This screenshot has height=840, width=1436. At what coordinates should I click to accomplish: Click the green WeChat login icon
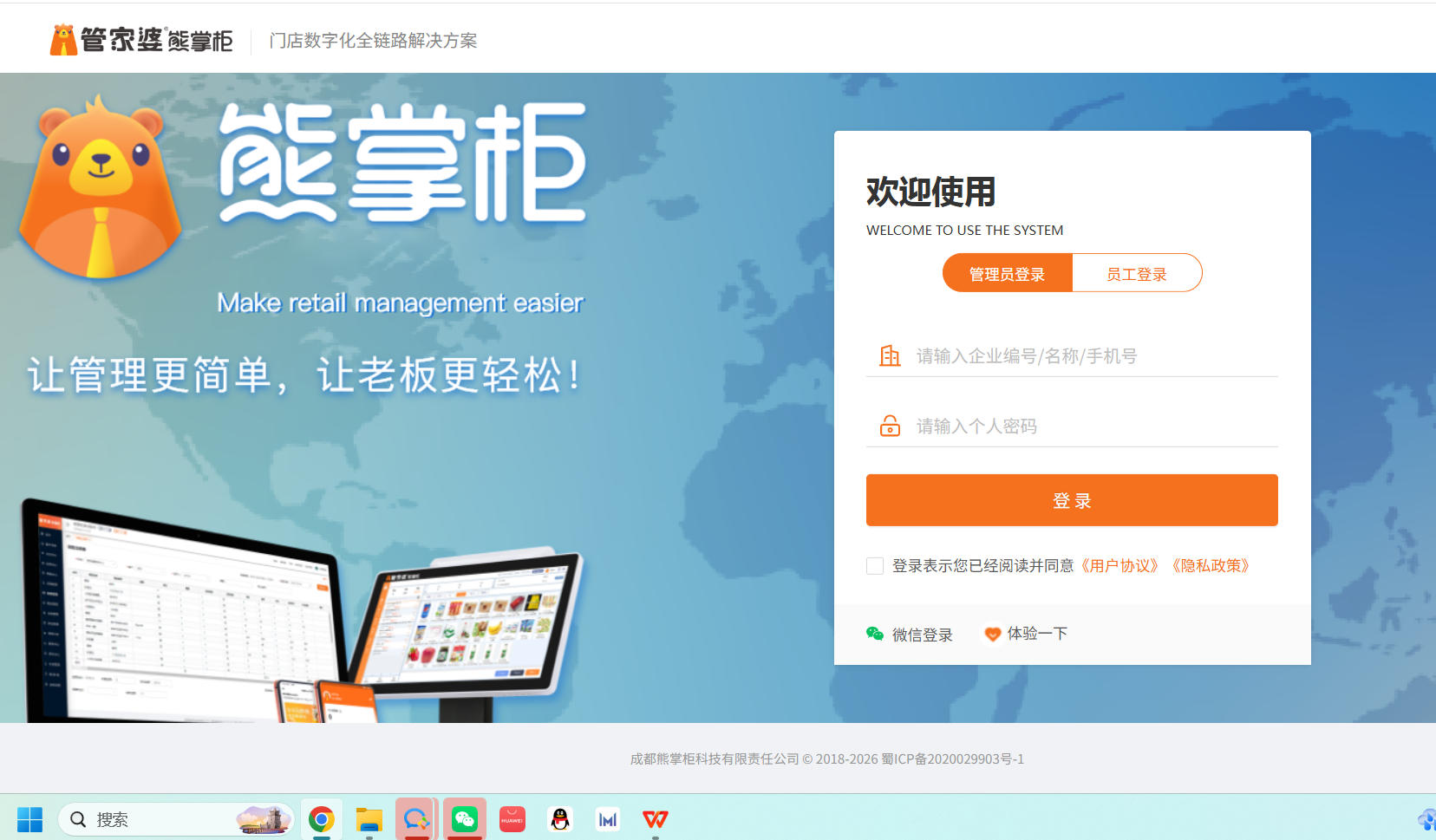(x=875, y=634)
